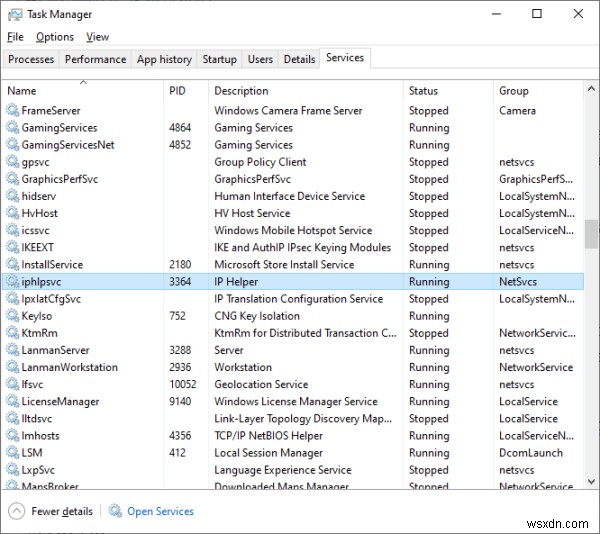Click the gear icon beside GamingServices
Viewport: 600px width, 534px height.
[12, 127]
